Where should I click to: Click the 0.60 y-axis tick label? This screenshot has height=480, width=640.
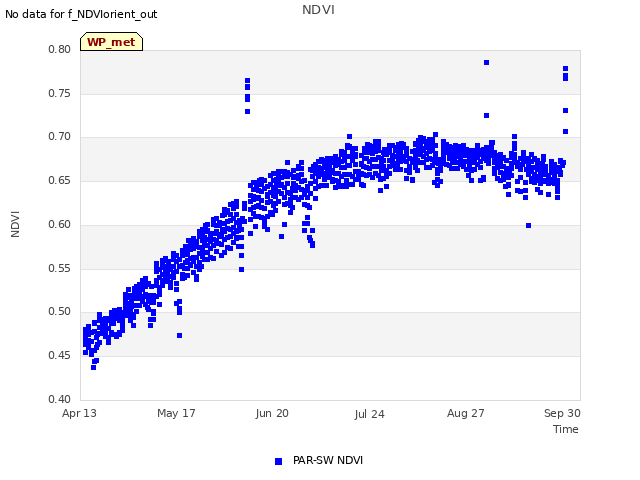[60, 224]
